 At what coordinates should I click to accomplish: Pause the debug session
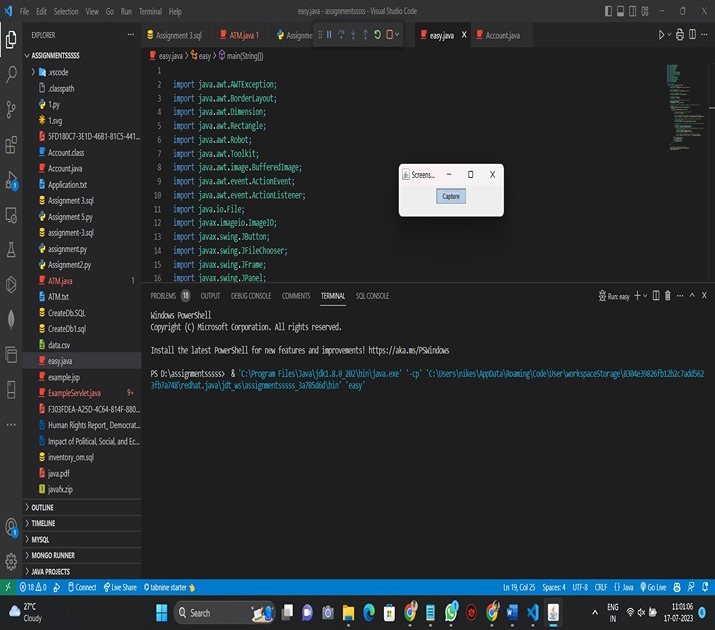pyautogui.click(x=329, y=35)
